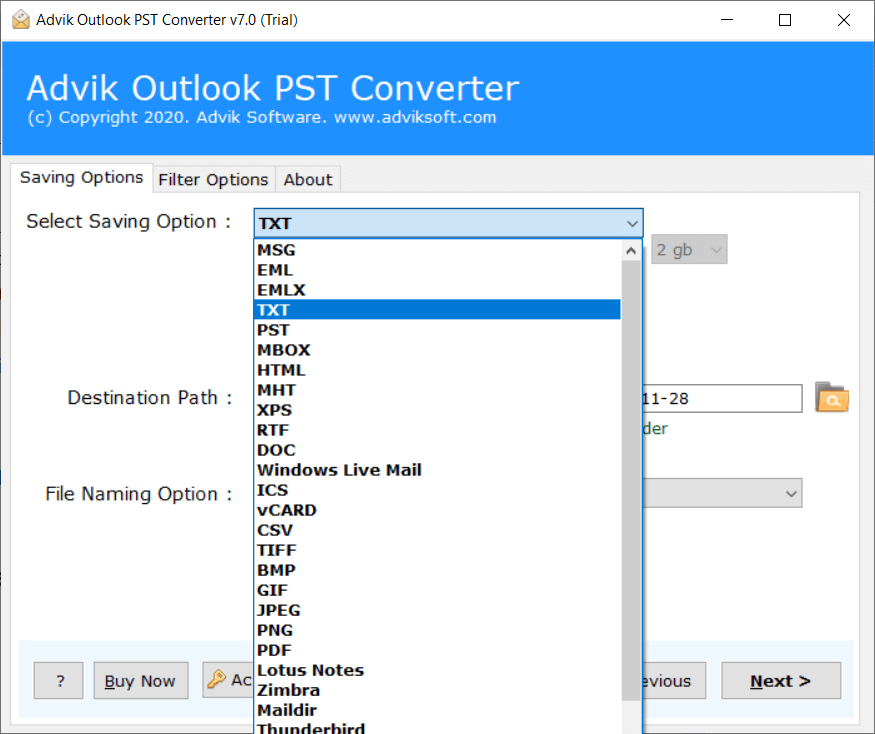Click the question mark help button
The height and width of the screenshot is (734, 875).
point(59,680)
